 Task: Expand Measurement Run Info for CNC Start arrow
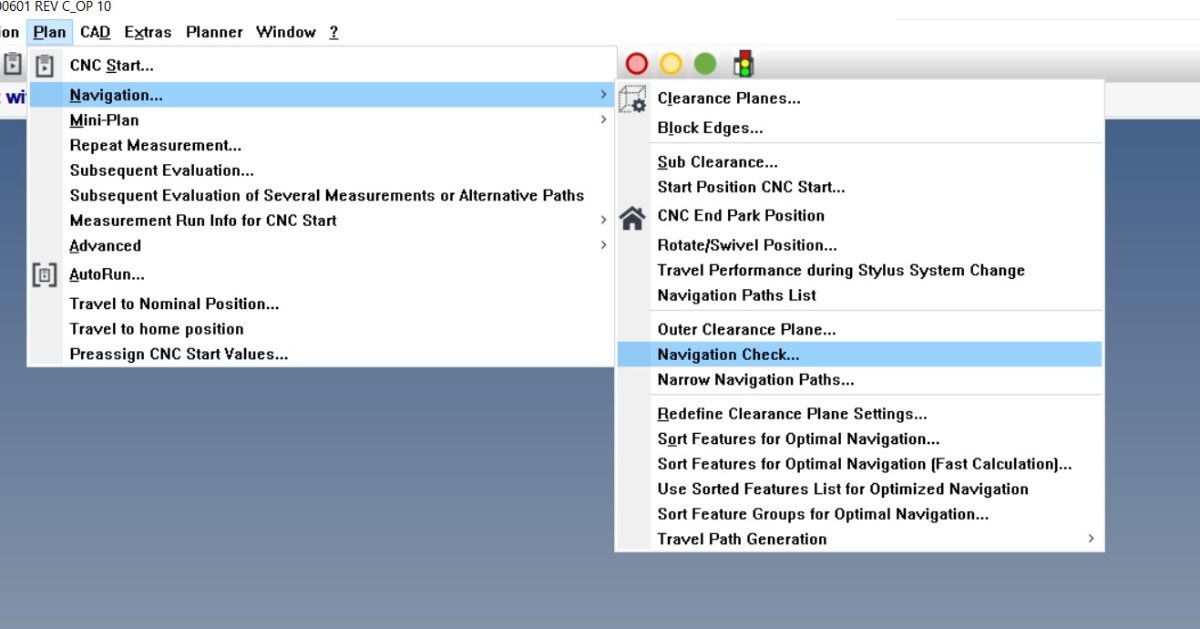(603, 220)
